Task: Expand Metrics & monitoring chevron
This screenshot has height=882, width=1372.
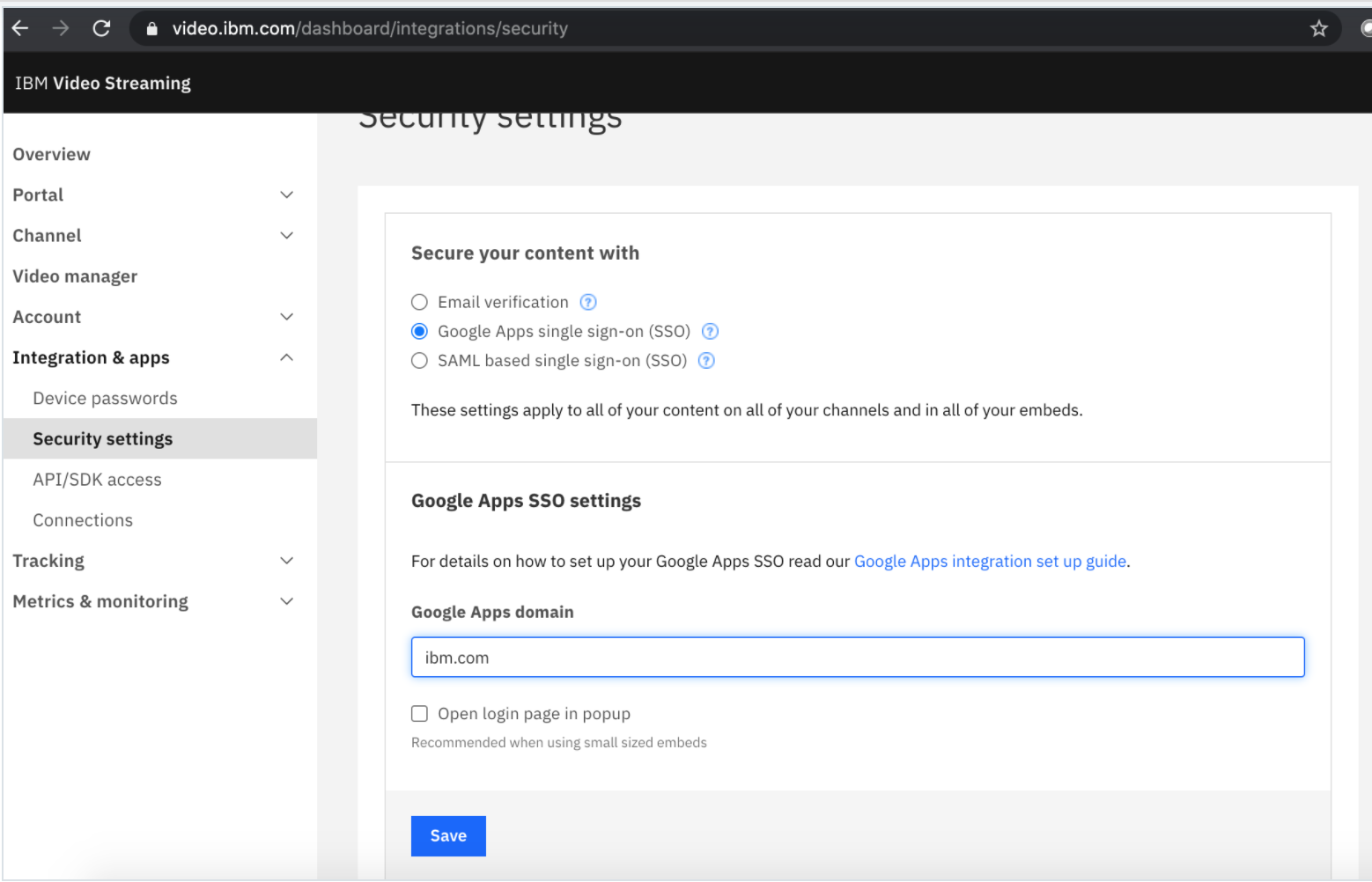Action: tap(286, 601)
